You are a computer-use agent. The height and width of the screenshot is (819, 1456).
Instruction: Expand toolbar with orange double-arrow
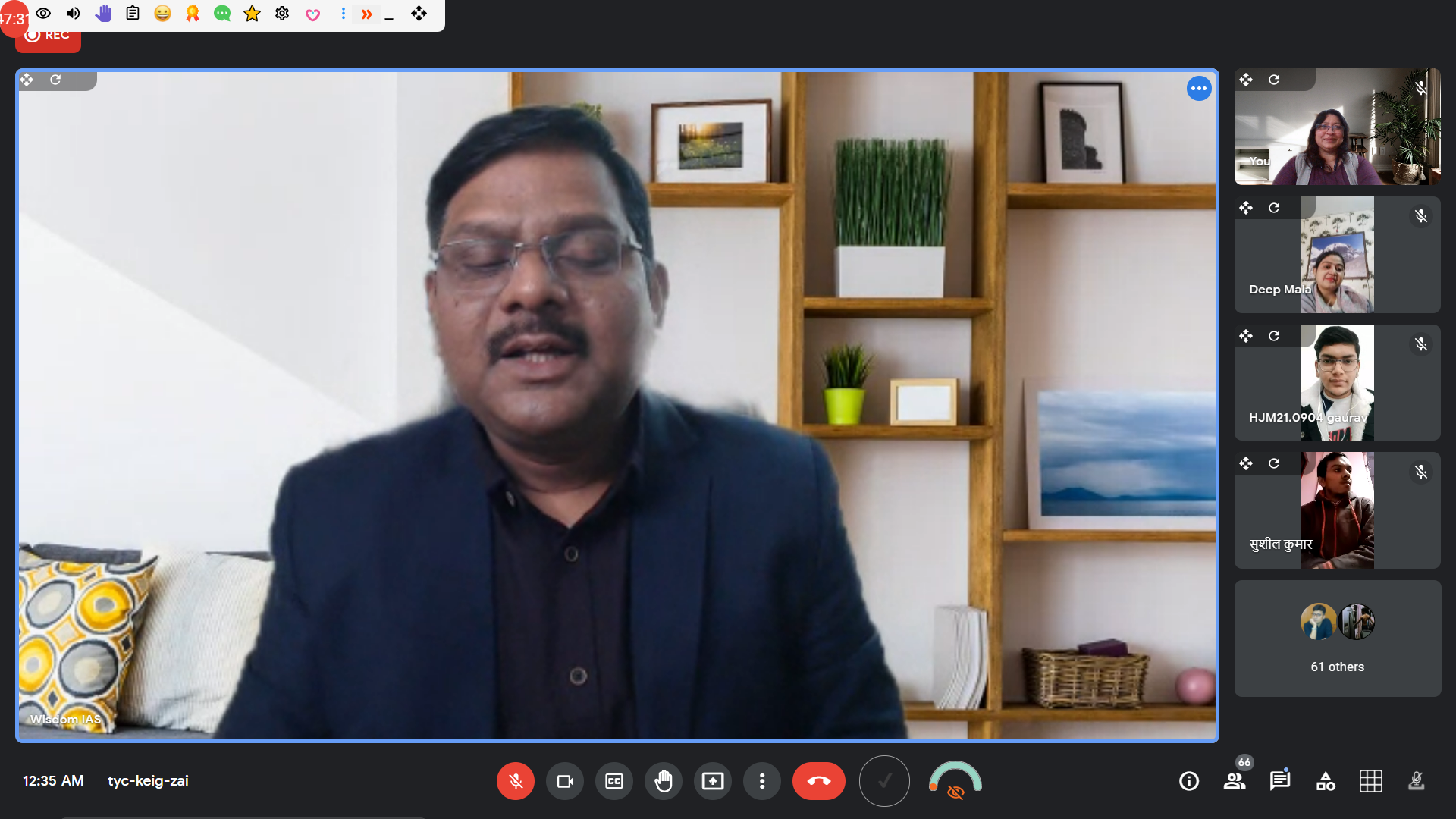point(366,14)
